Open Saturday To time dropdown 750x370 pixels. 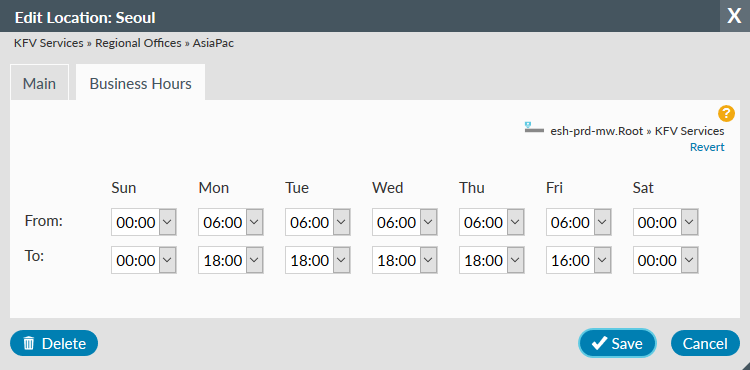pos(665,260)
